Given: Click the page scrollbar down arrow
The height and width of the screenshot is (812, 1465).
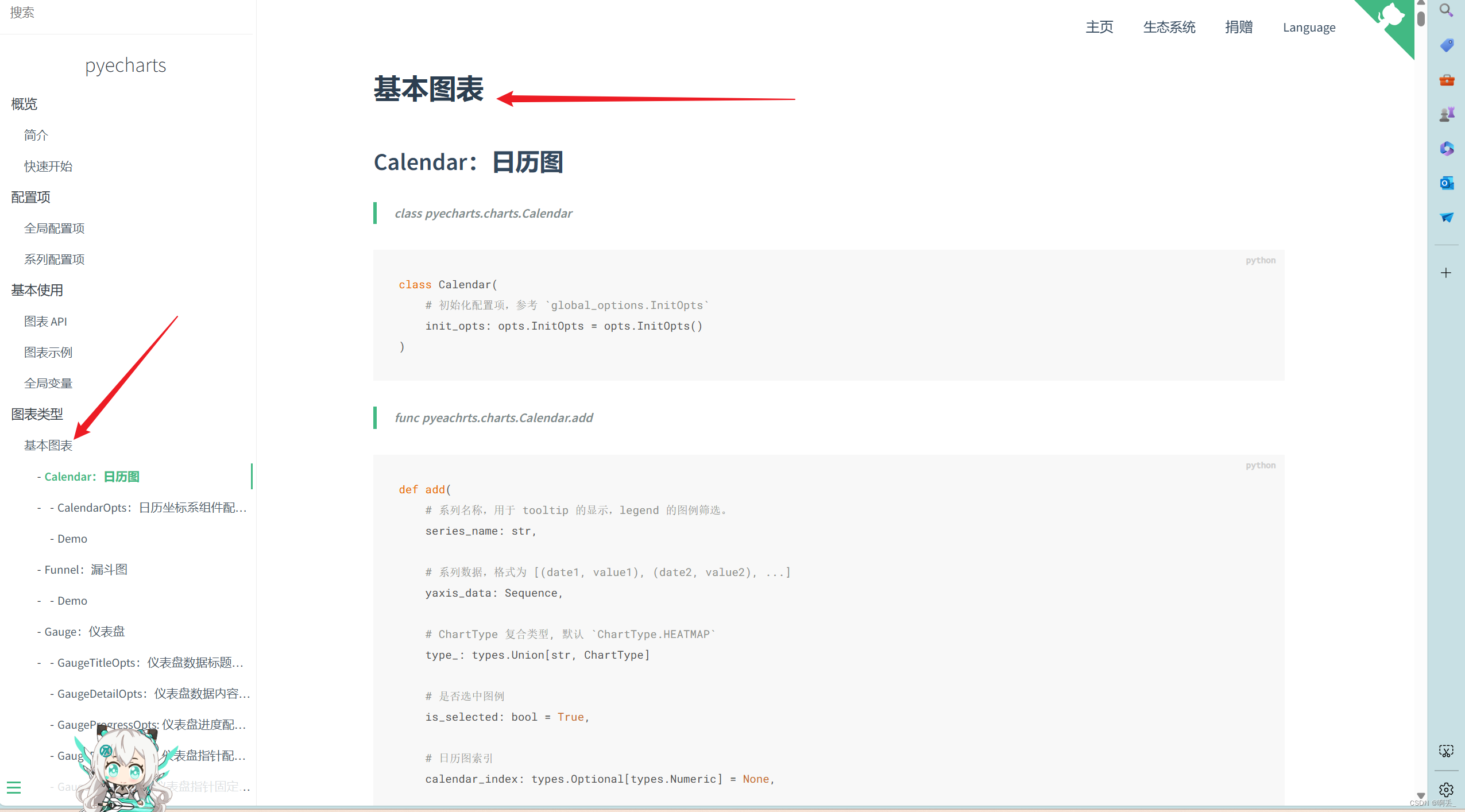Looking at the screenshot, I should click(x=1421, y=796).
